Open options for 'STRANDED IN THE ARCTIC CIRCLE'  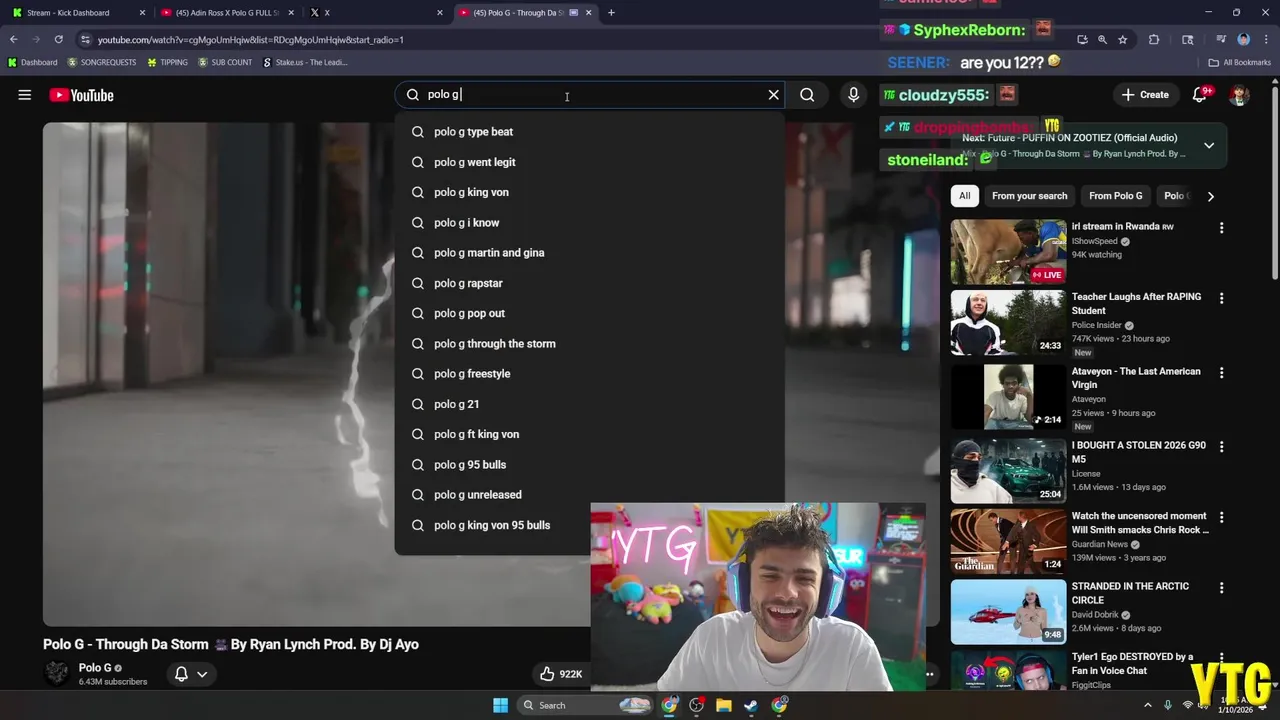(x=1221, y=587)
